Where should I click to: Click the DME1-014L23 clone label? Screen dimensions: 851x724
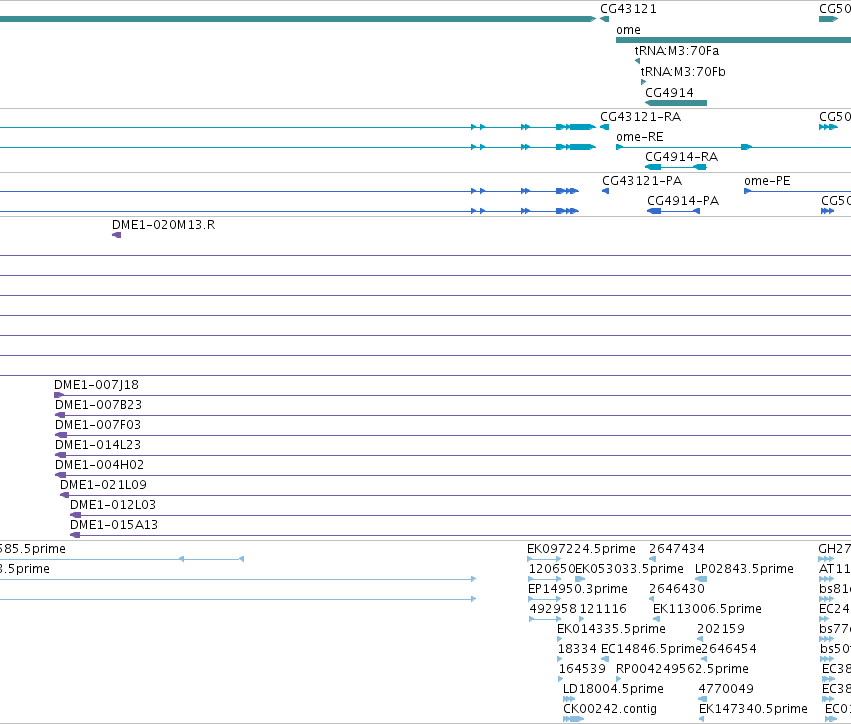pyautogui.click(x=98, y=445)
